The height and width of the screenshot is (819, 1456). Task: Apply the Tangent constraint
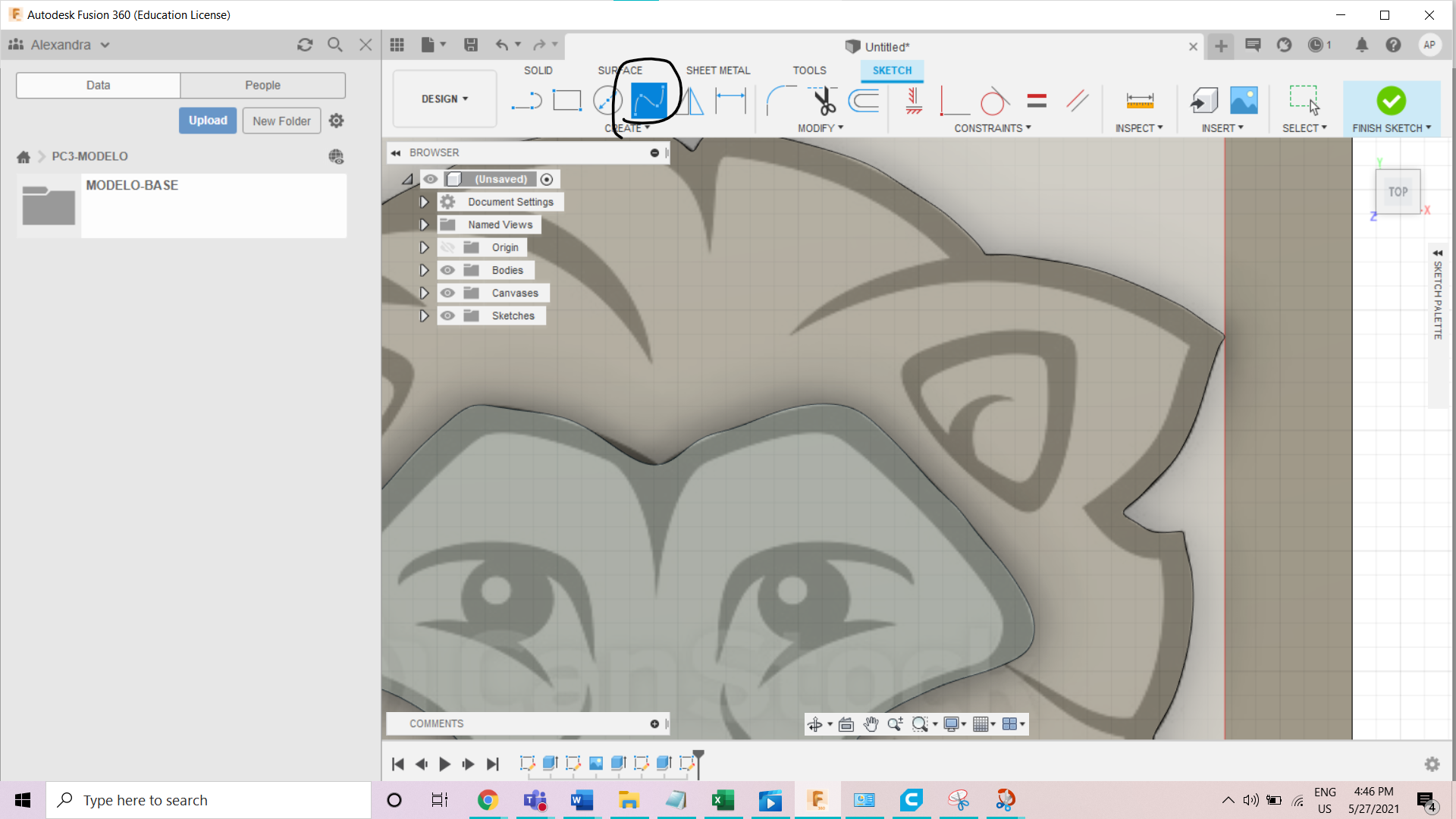pyautogui.click(x=994, y=100)
